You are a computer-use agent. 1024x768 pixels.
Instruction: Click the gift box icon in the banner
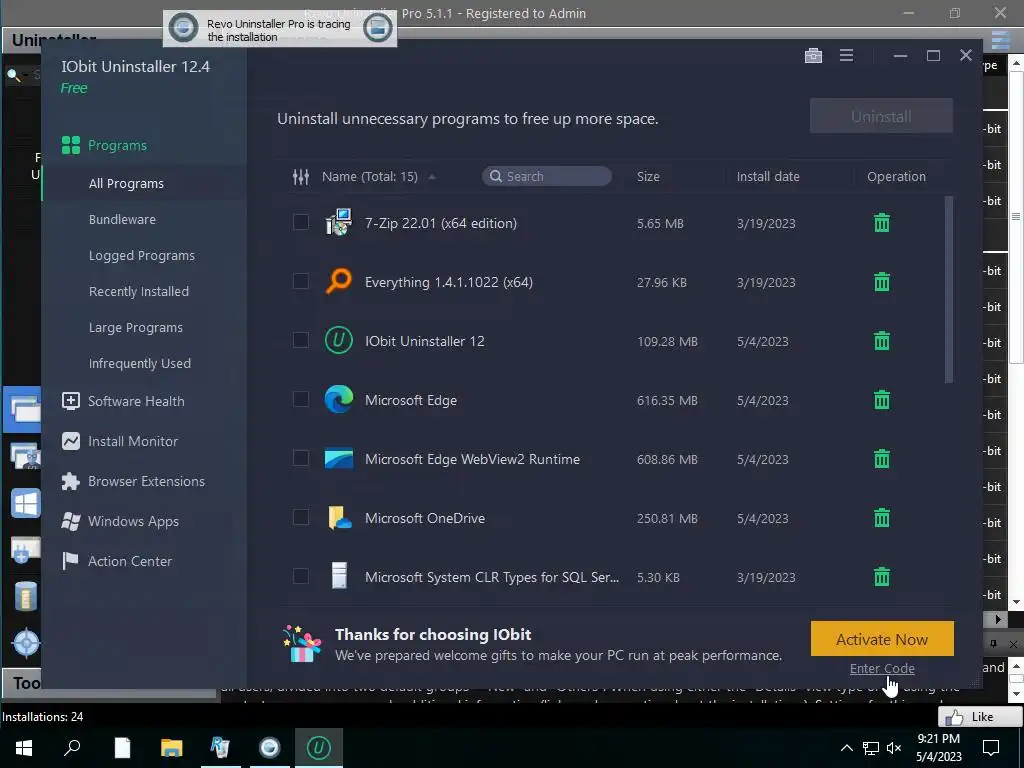tap(302, 644)
